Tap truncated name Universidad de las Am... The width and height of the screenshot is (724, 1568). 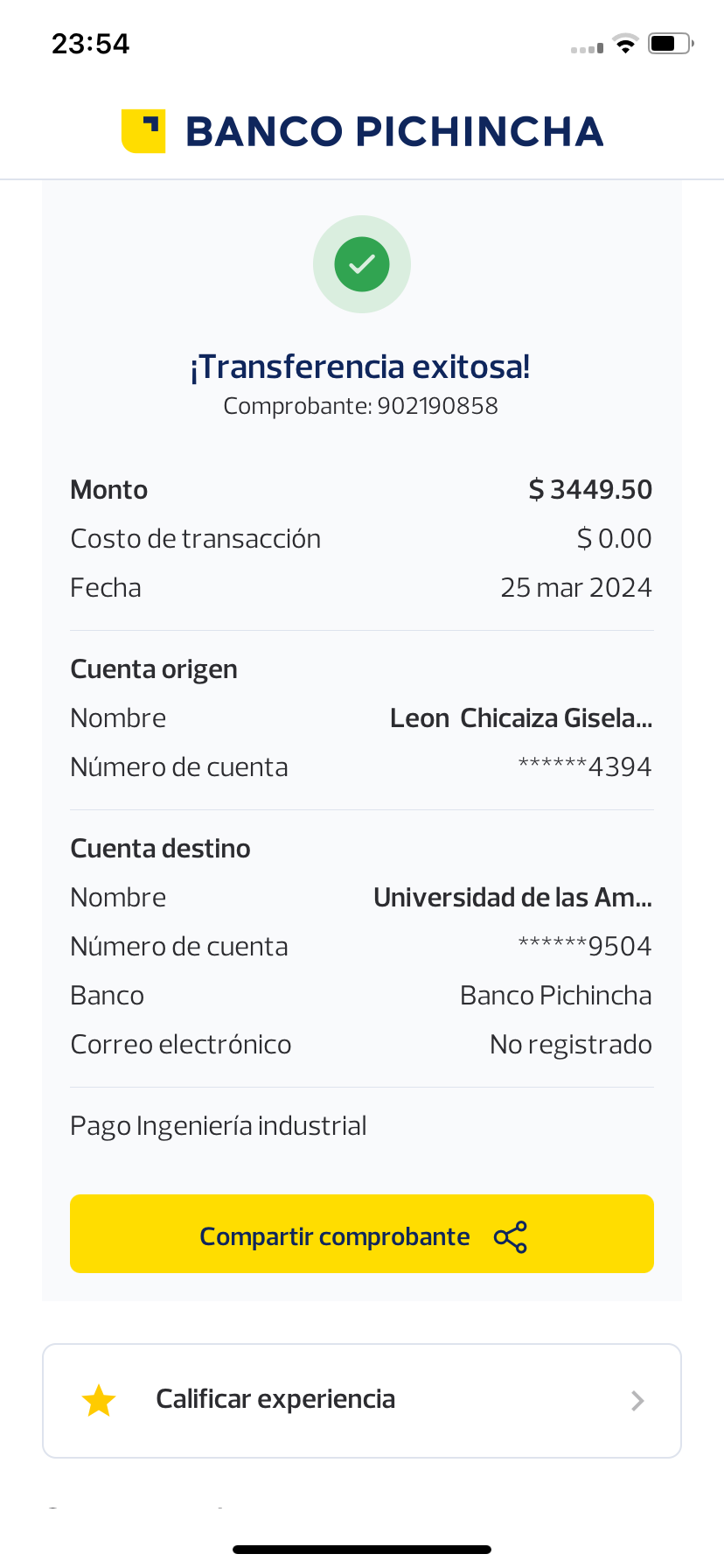click(512, 898)
